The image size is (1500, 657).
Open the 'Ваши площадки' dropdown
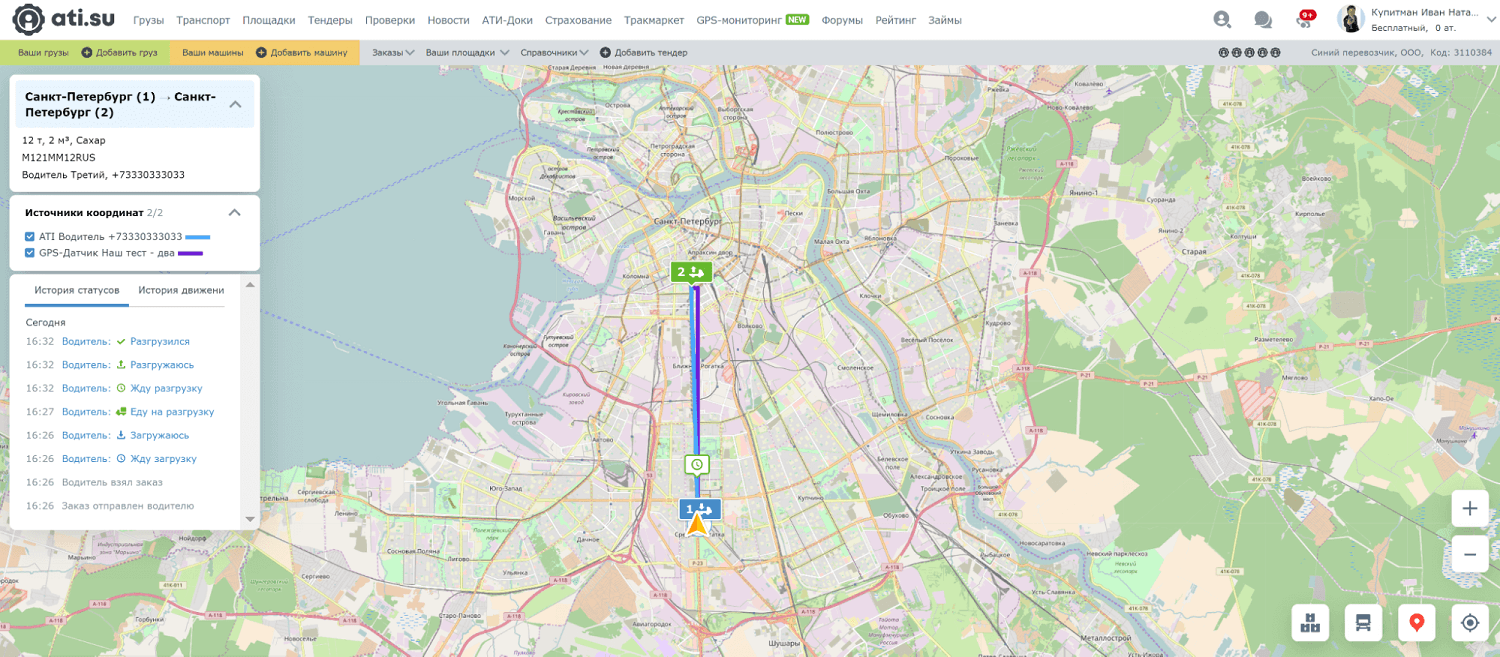(x=468, y=52)
